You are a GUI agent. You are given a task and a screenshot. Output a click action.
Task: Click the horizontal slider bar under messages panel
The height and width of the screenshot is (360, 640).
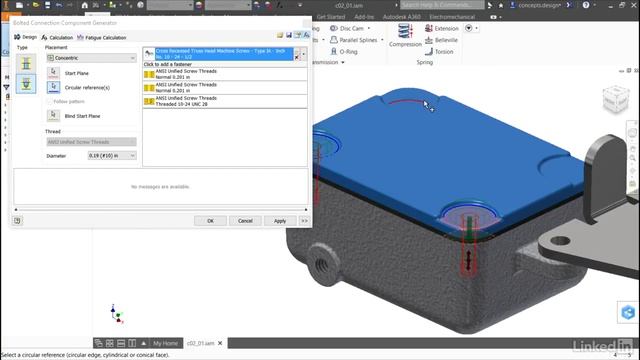click(161, 209)
